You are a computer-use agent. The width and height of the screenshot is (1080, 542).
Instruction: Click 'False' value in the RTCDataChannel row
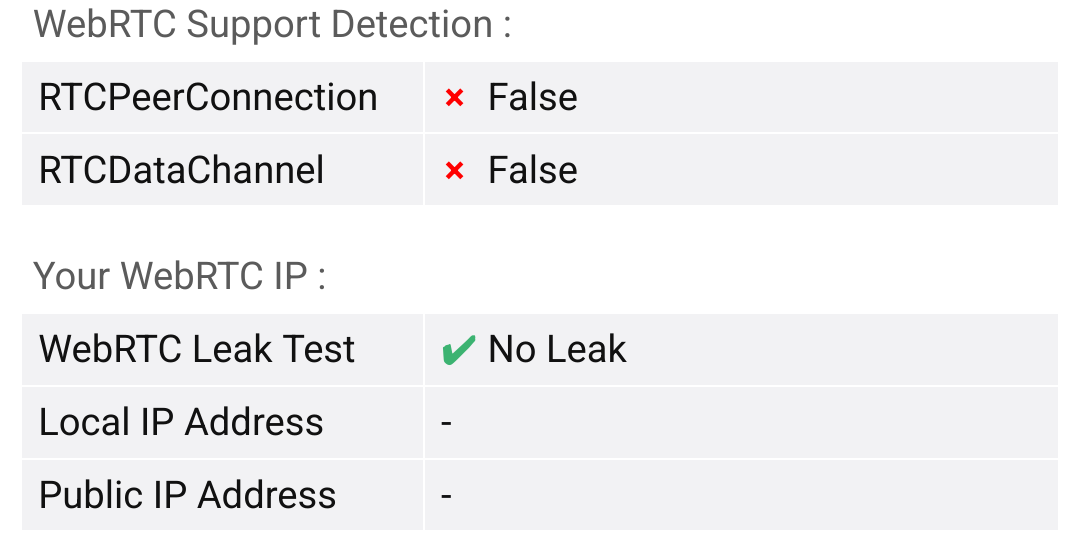point(532,171)
